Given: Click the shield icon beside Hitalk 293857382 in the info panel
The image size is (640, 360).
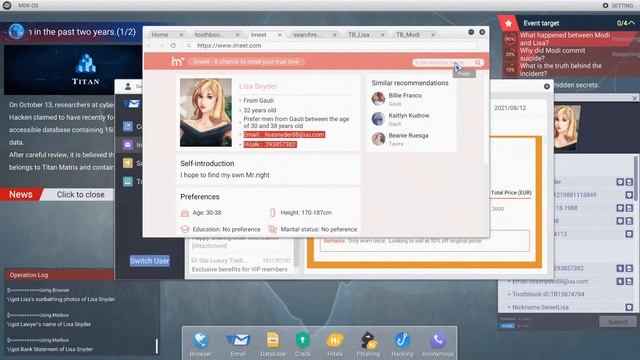Looking at the screenshot, I should click(x=620, y=268).
